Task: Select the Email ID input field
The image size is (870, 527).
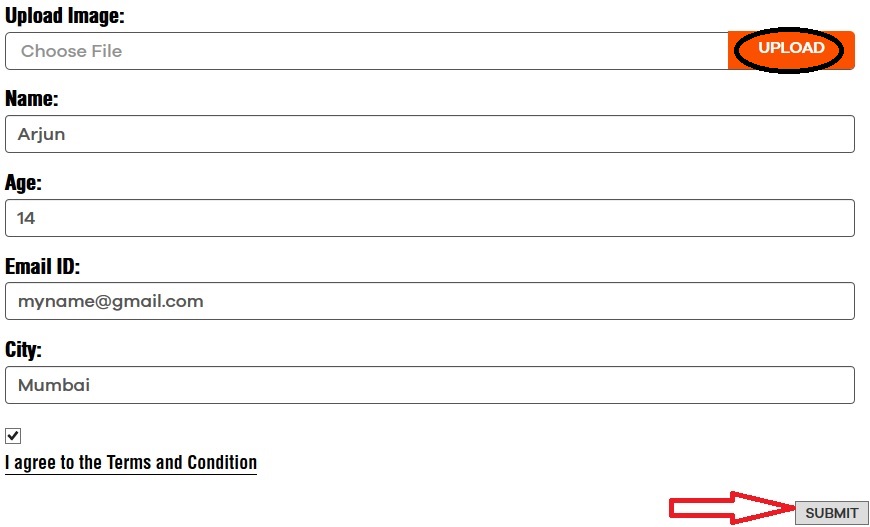Action: click(430, 301)
